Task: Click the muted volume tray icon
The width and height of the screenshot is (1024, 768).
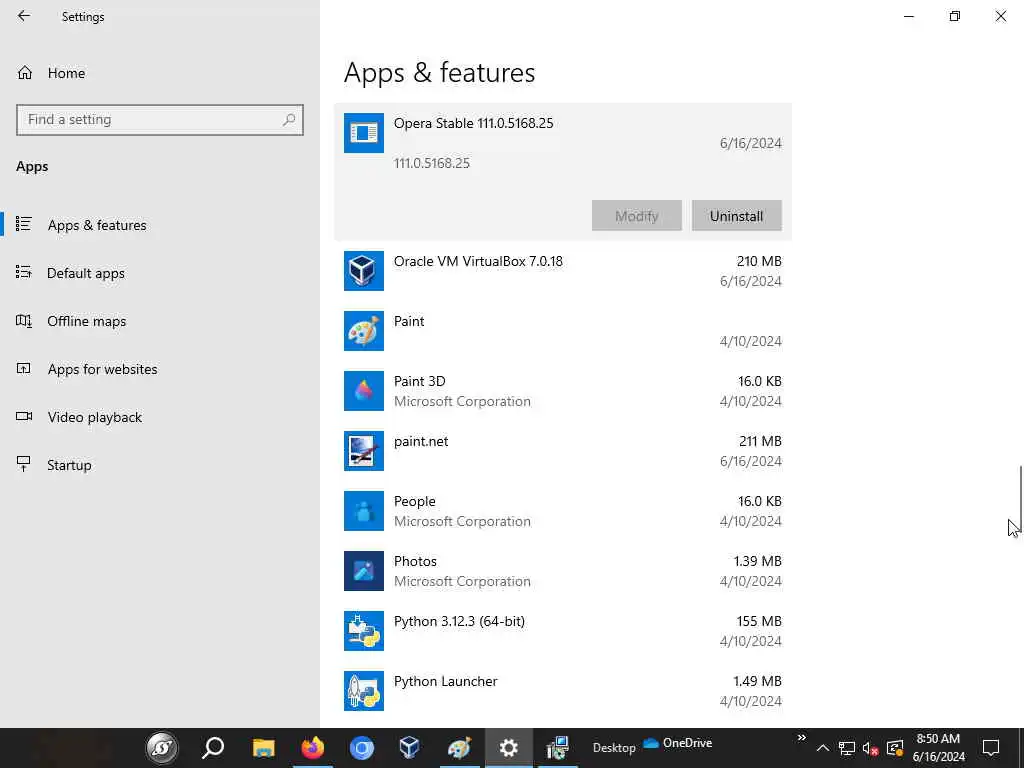Action: [870, 748]
